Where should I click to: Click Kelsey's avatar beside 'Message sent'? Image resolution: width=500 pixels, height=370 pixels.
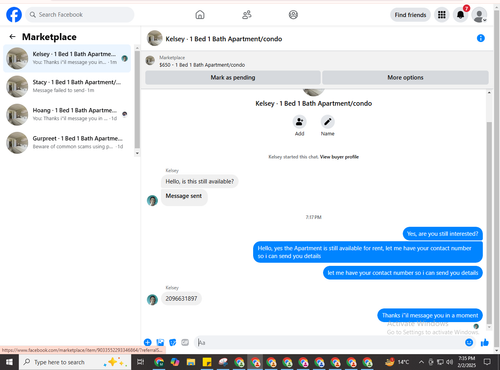(x=152, y=200)
